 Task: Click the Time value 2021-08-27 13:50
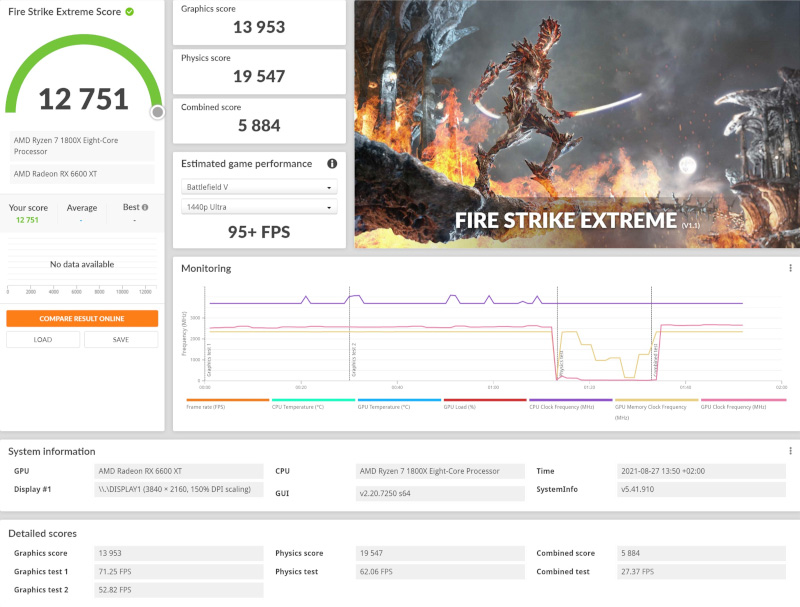click(701, 471)
